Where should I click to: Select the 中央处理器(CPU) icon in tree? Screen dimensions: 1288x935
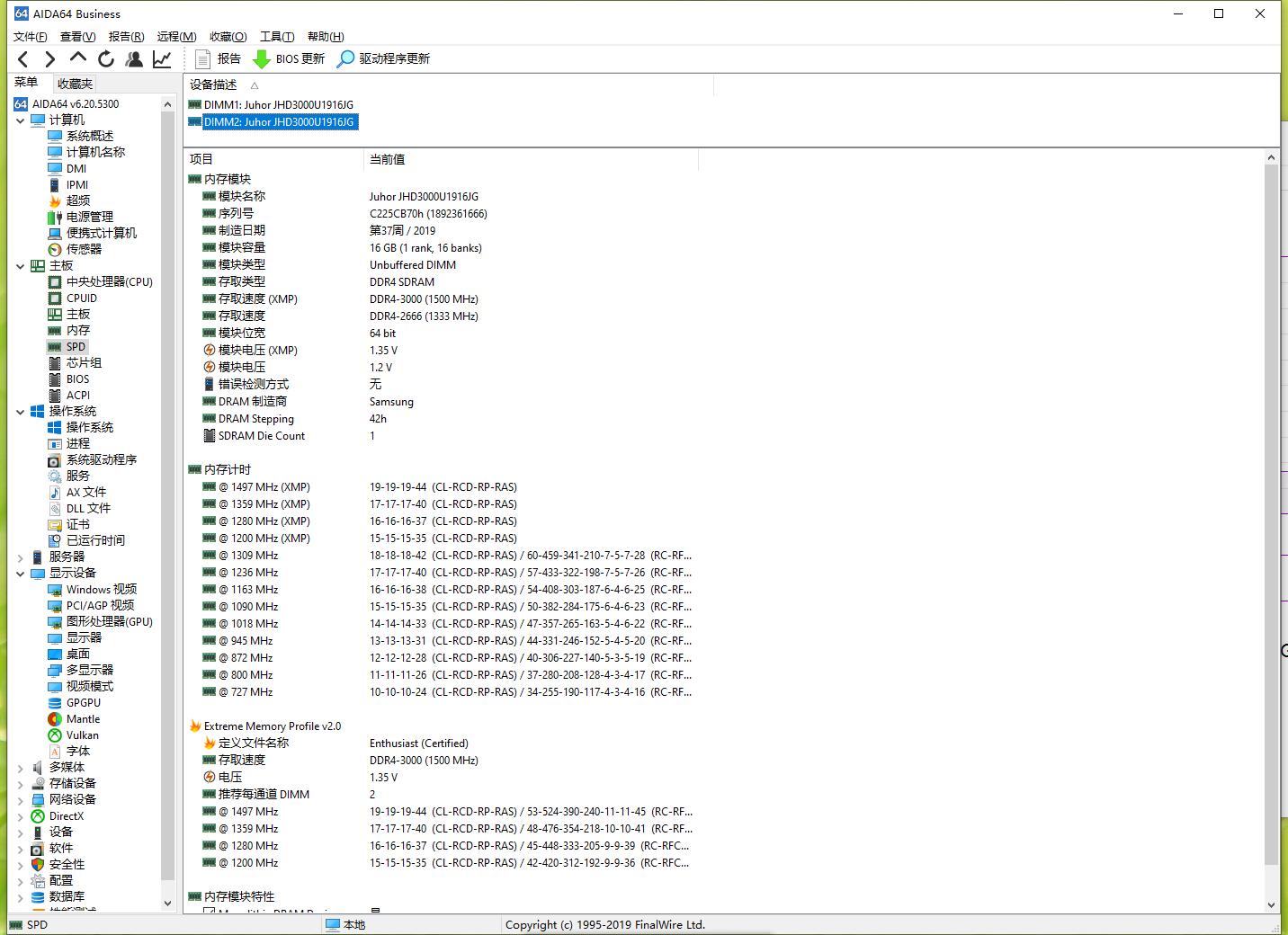pos(55,282)
